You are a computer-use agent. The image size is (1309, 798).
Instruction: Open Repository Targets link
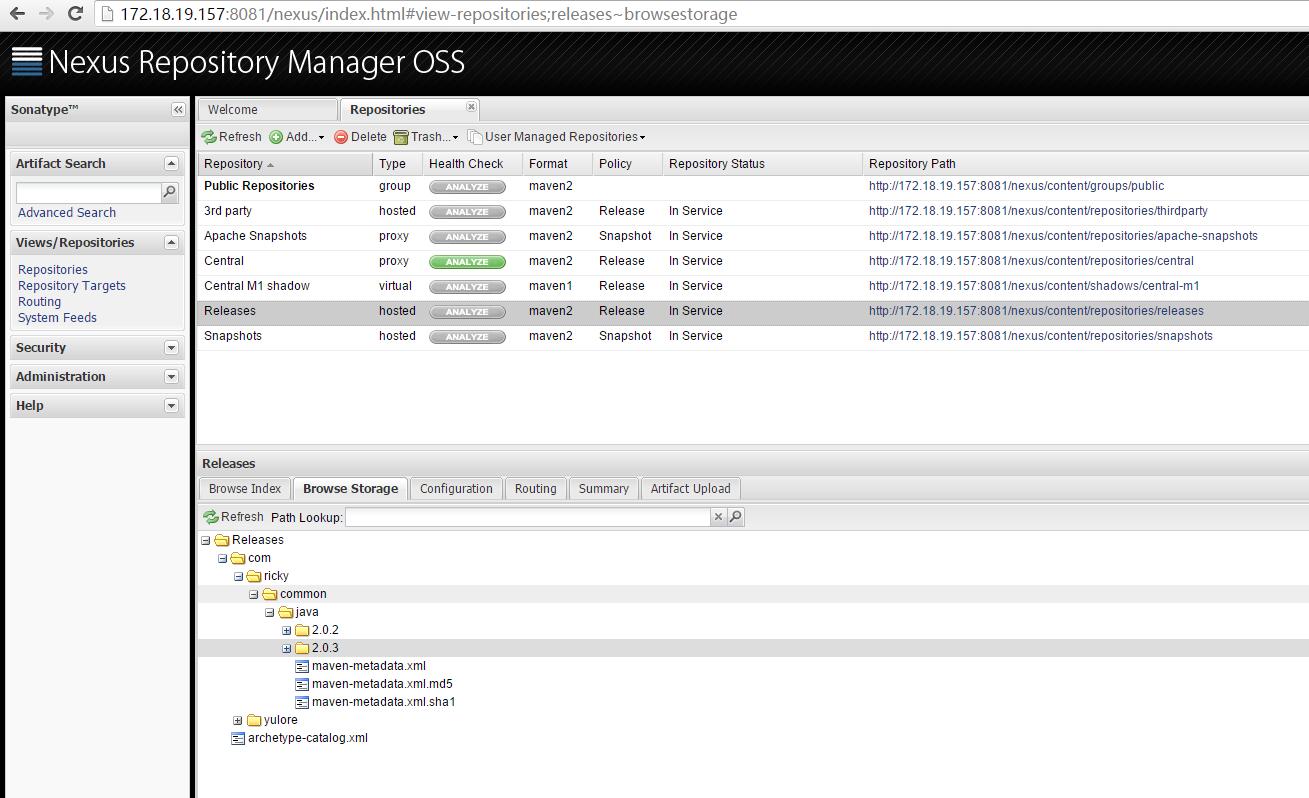tap(72, 286)
